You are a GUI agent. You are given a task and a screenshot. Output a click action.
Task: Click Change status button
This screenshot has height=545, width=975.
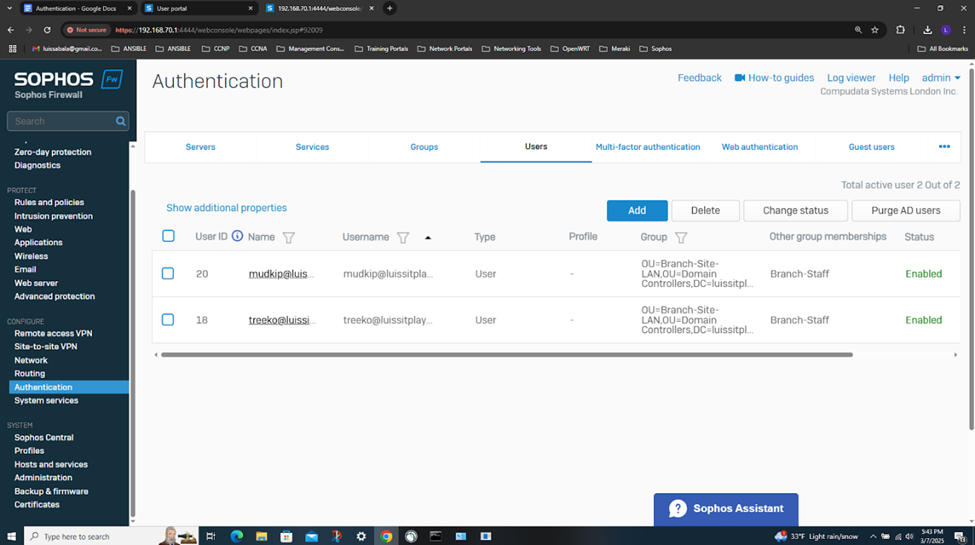[x=795, y=210]
